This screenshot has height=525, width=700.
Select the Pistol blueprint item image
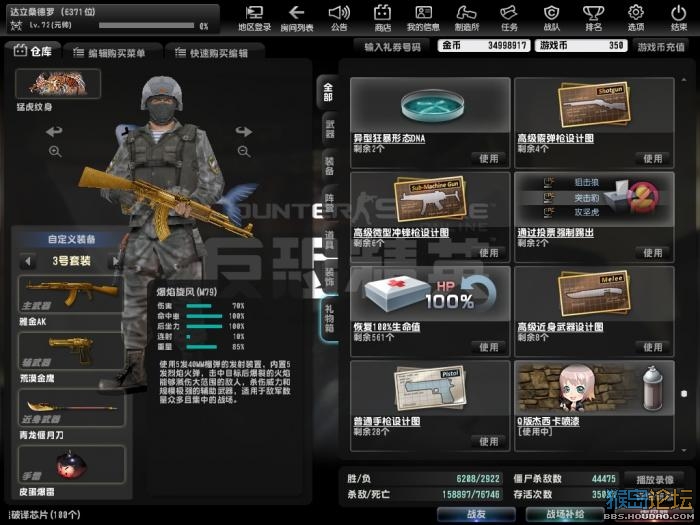(x=430, y=388)
